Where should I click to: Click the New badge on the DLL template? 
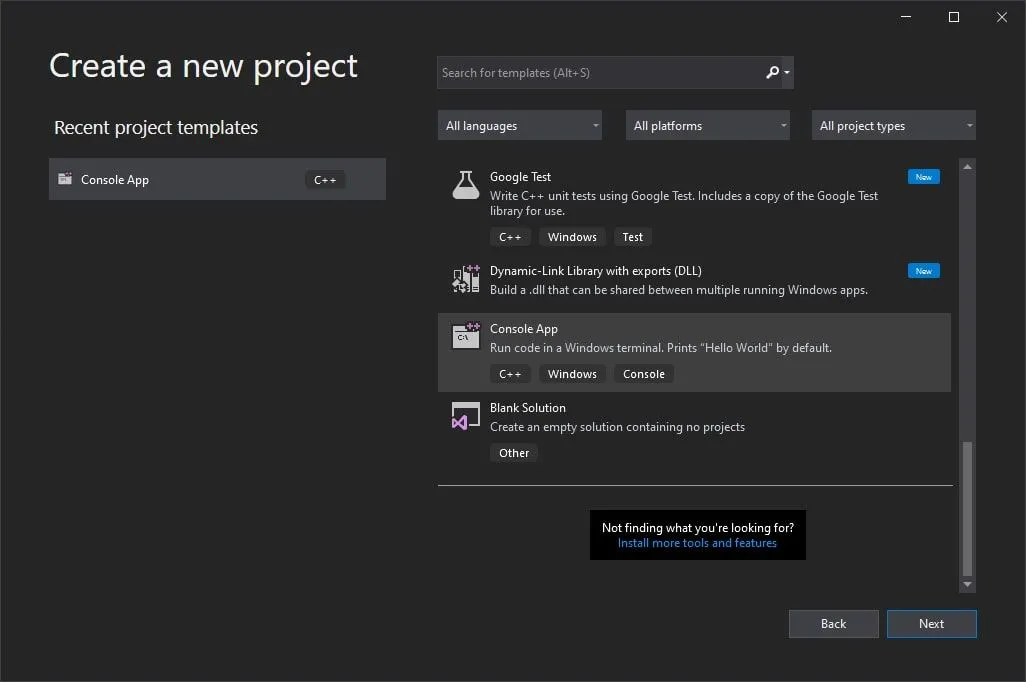[x=923, y=270]
